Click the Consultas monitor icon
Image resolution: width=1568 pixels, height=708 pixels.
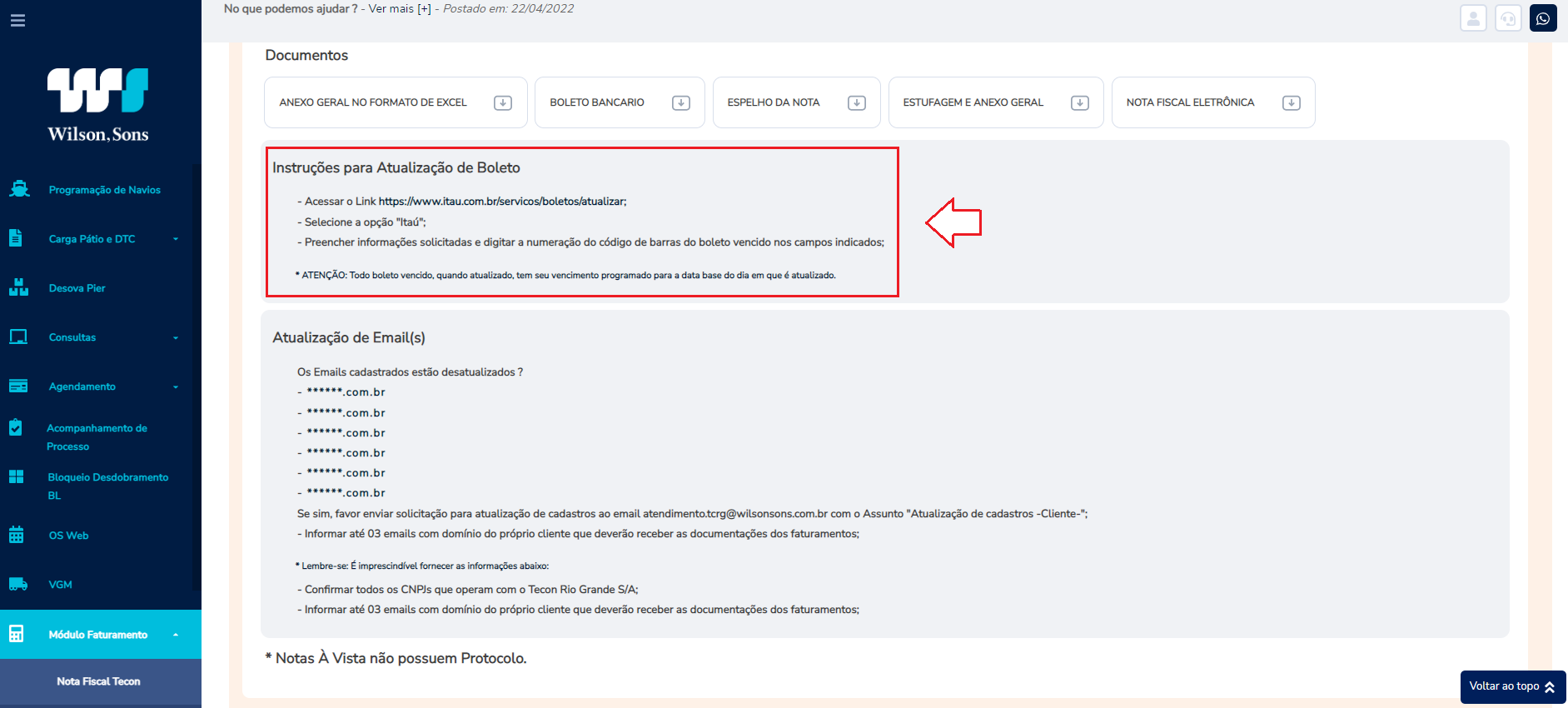click(x=18, y=337)
